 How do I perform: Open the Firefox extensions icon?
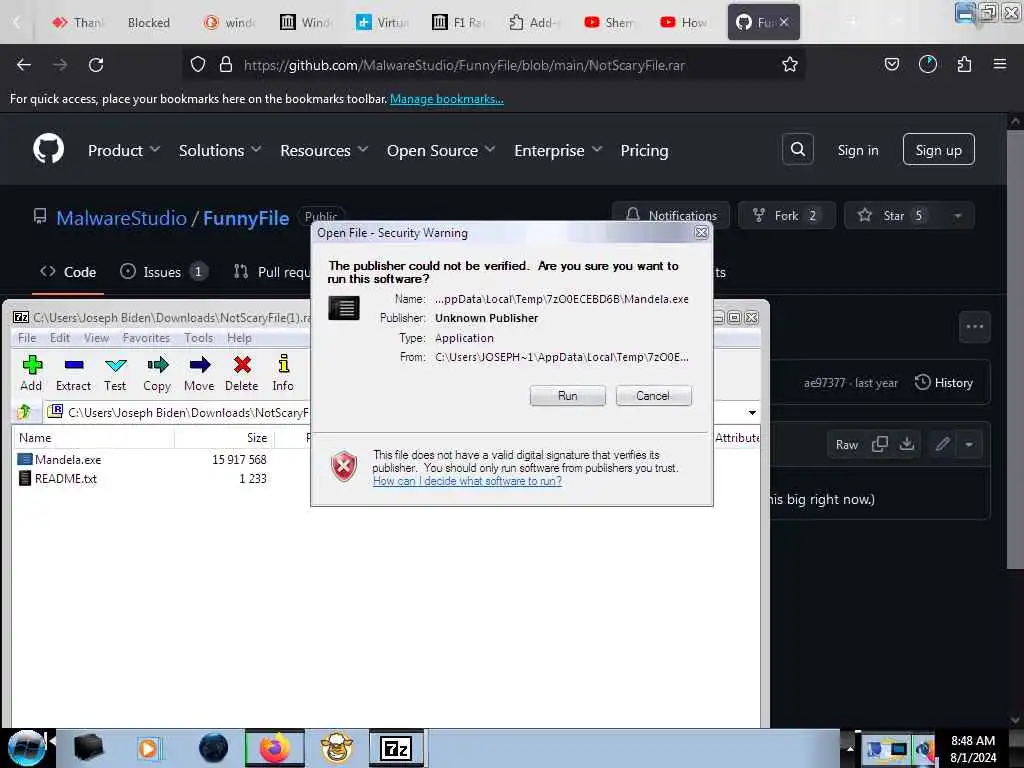tap(964, 64)
